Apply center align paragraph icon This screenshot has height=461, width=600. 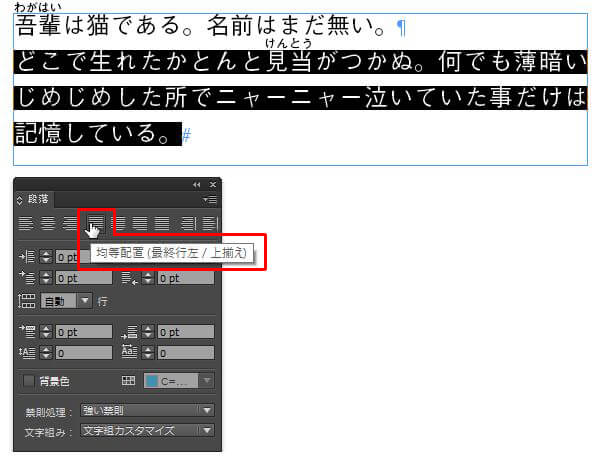[48, 223]
